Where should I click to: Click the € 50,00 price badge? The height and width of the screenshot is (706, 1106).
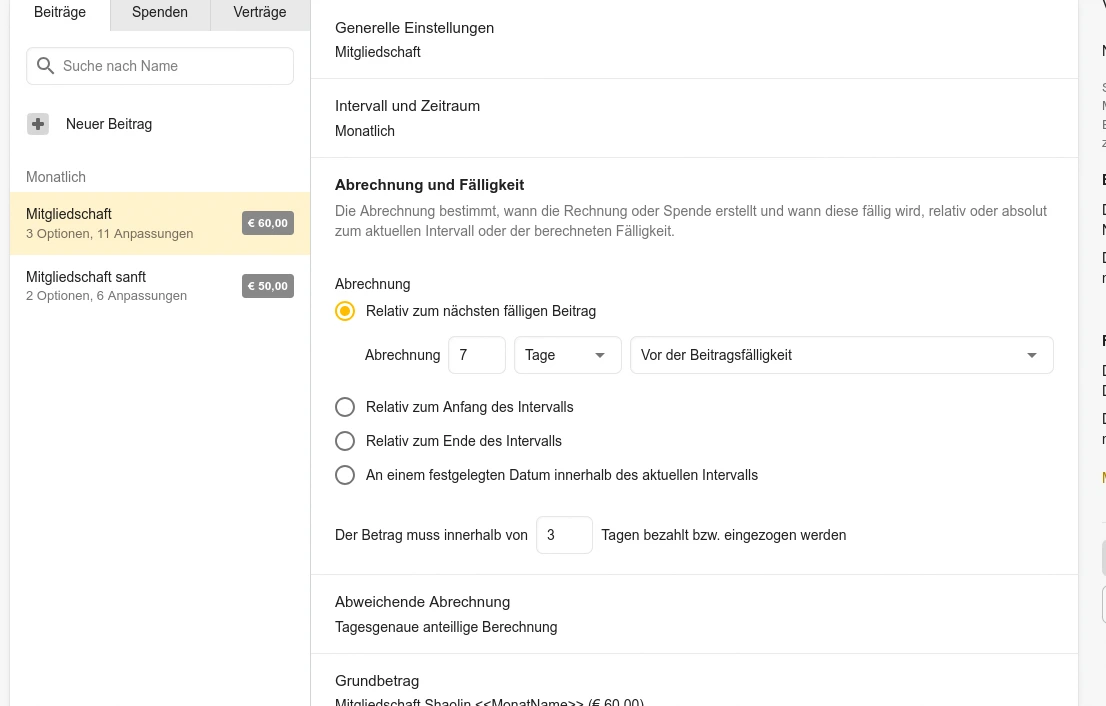point(267,286)
